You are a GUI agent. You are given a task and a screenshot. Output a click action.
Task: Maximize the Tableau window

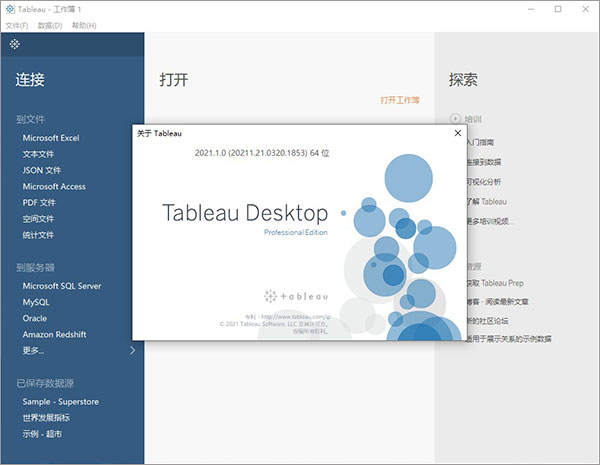tap(558, 9)
